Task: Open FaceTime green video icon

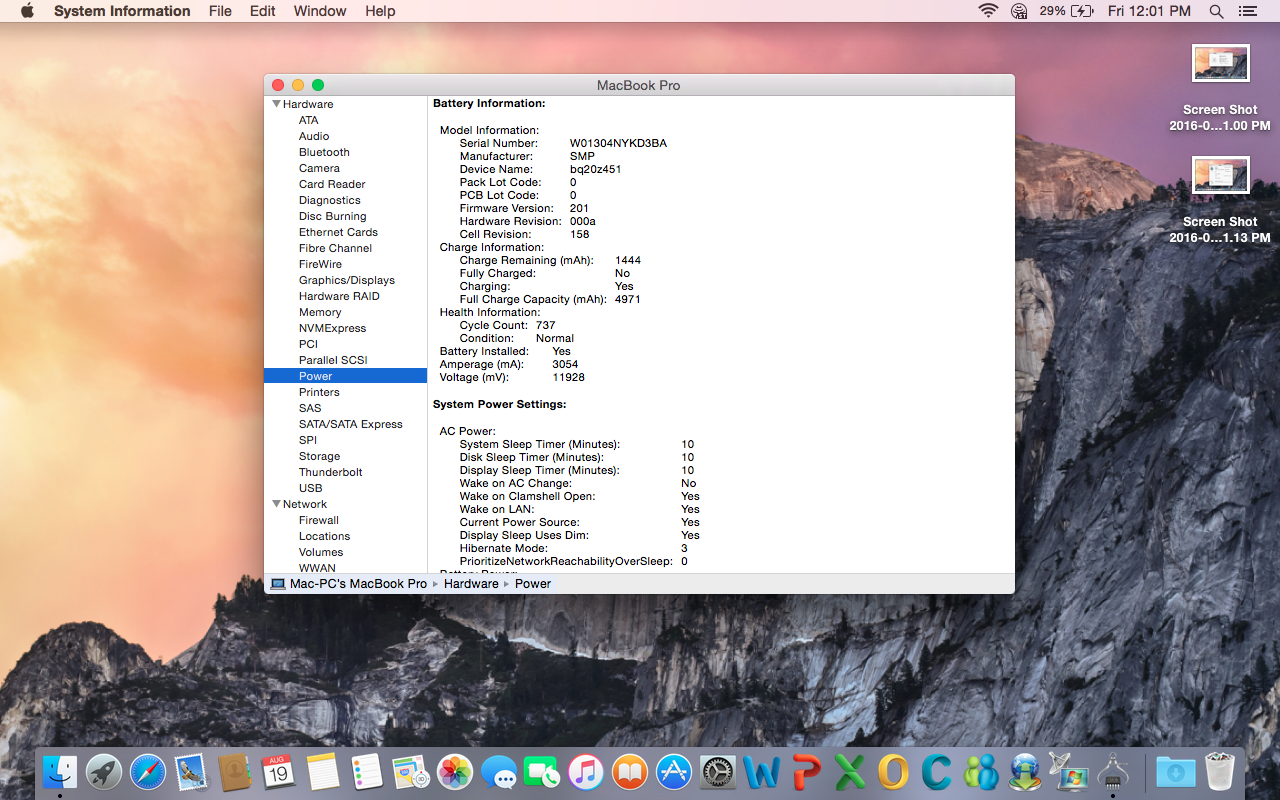Action: [542, 772]
